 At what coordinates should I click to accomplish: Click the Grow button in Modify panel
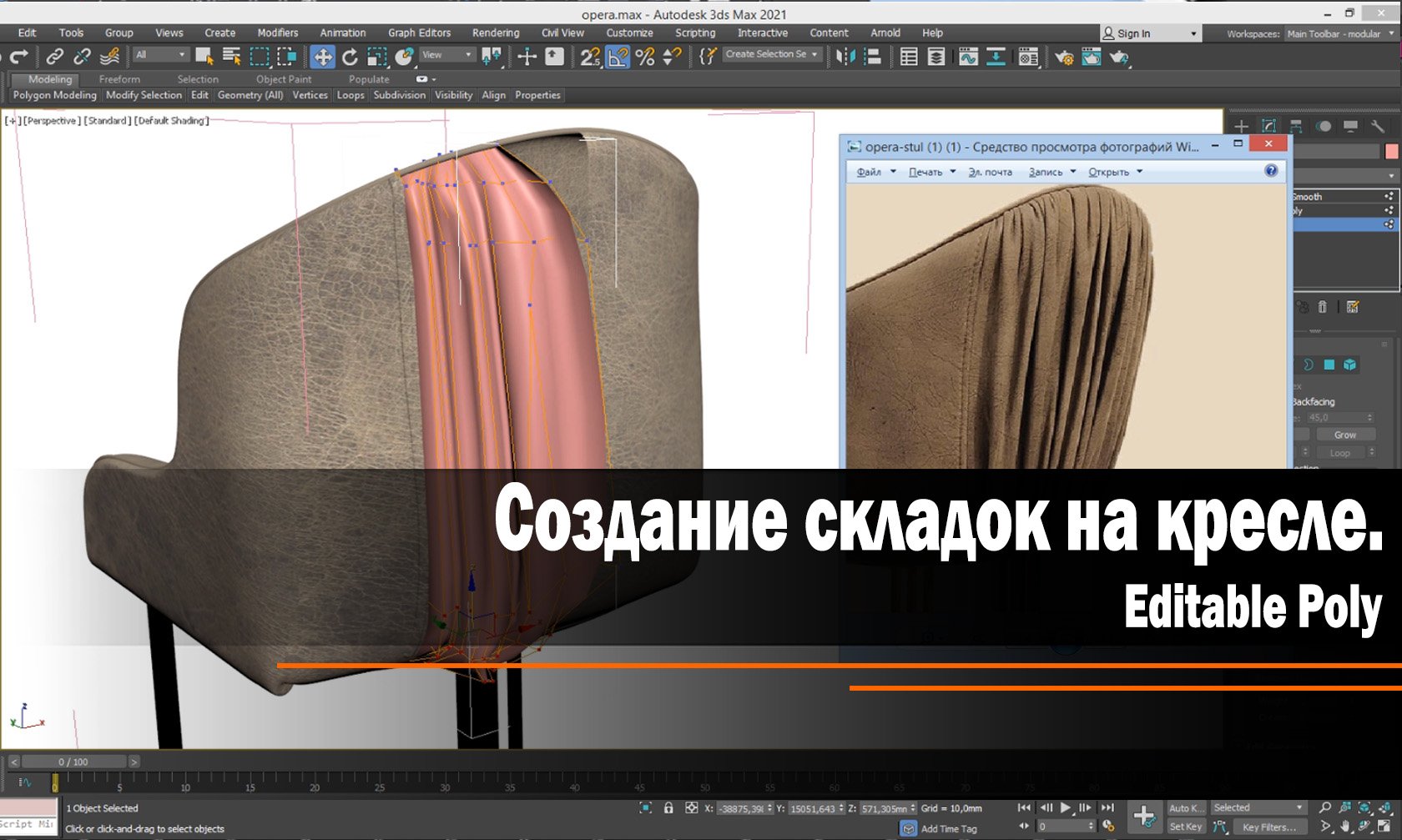tap(1345, 435)
